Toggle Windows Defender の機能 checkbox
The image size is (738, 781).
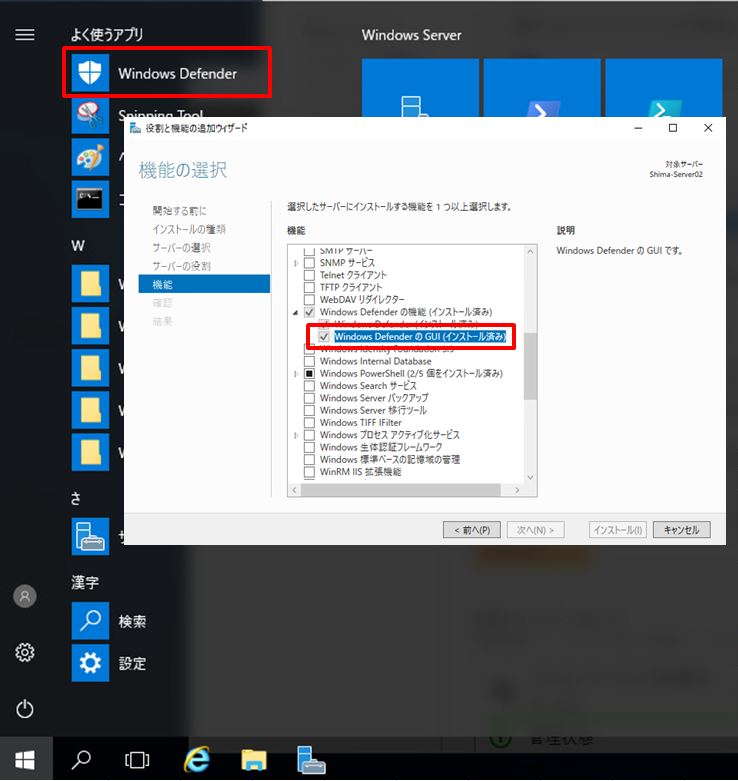pyautogui.click(x=309, y=312)
